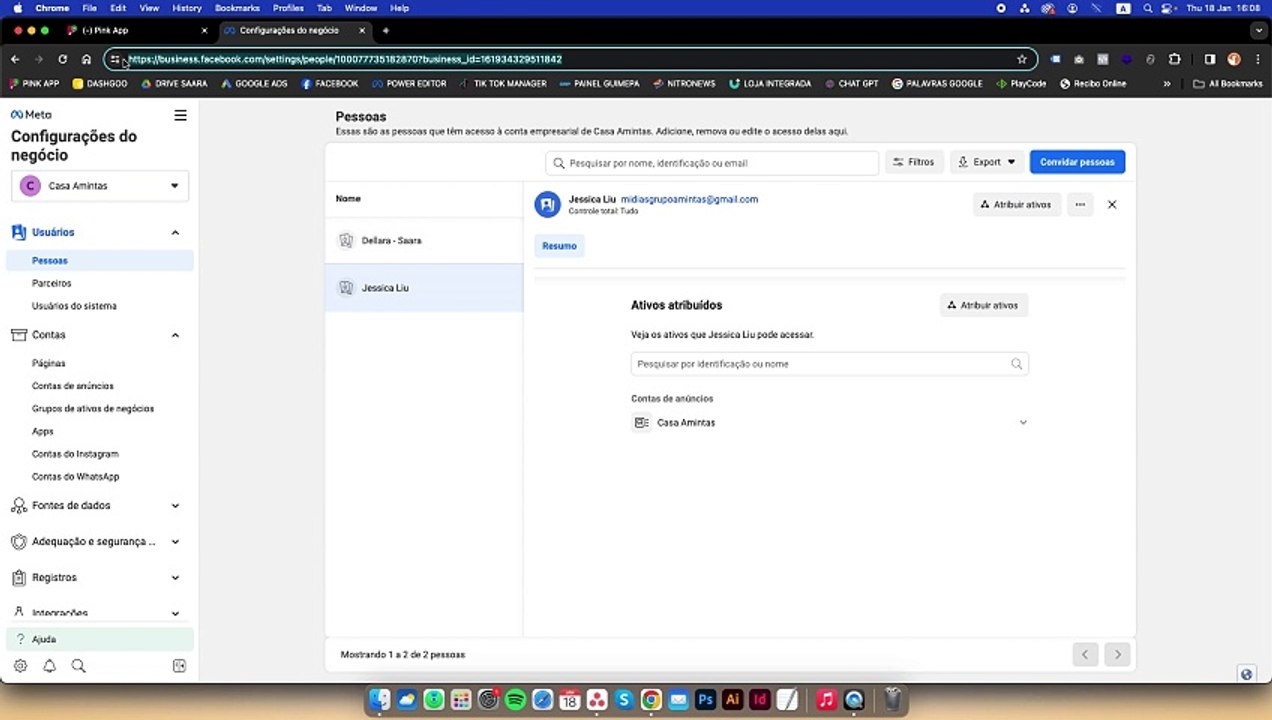1272x720 pixels.
Task: Click the Filtros button
Action: [x=914, y=162]
